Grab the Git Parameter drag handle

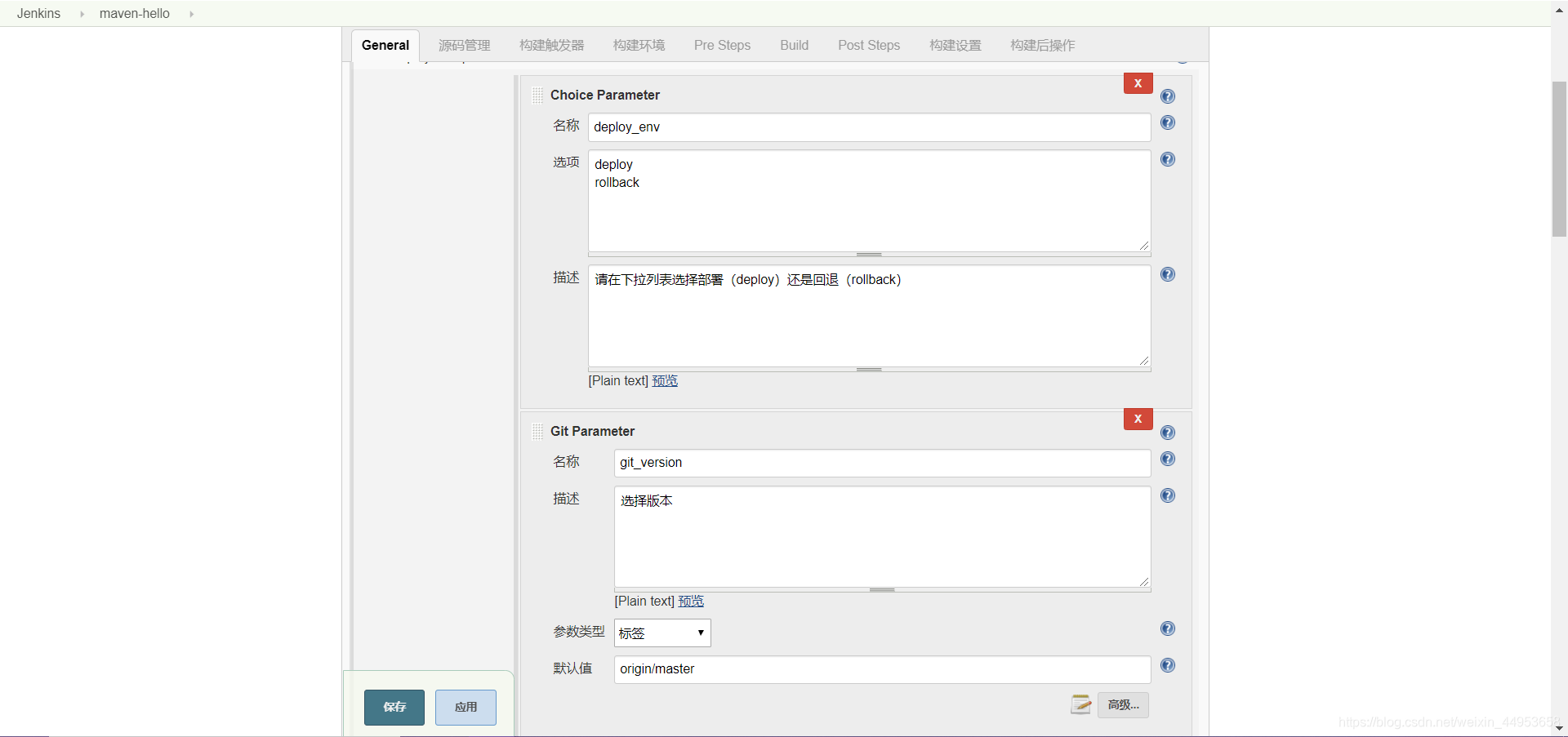(x=537, y=432)
